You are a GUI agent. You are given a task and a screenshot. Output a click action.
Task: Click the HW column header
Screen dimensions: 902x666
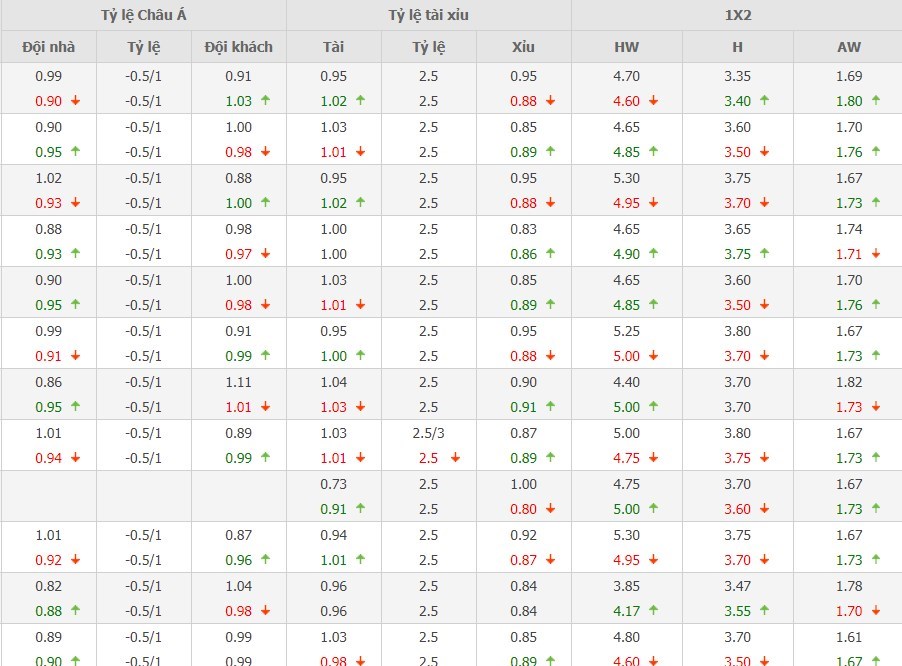[626, 47]
